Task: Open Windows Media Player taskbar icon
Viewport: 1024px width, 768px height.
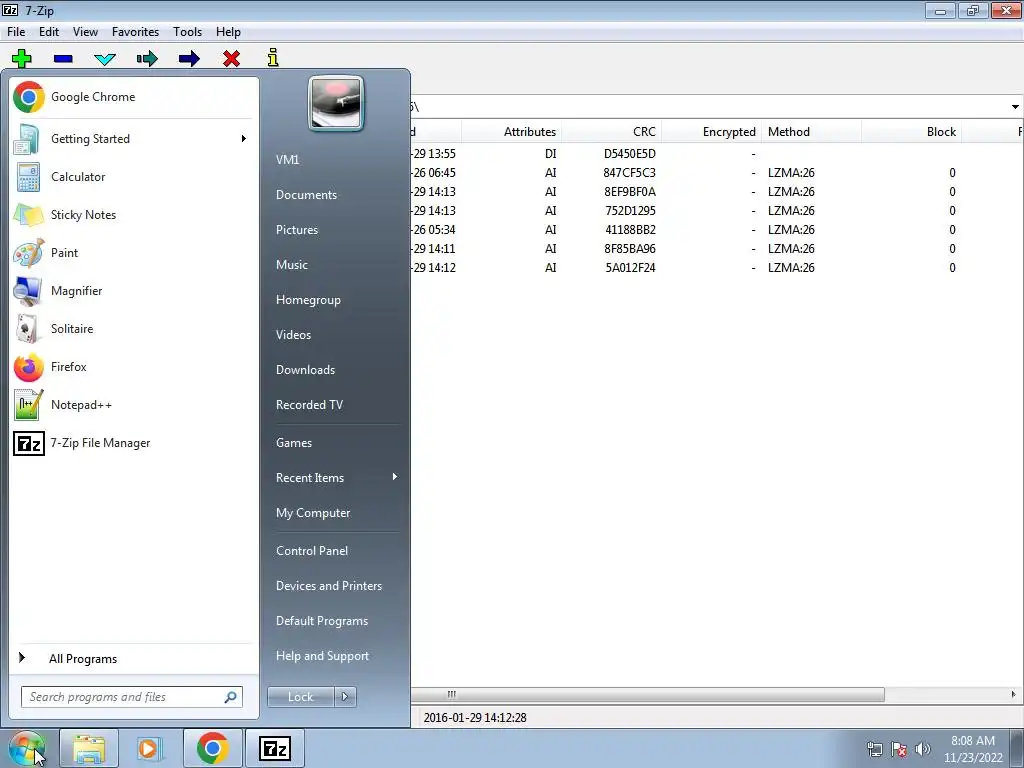Action: tap(150, 748)
